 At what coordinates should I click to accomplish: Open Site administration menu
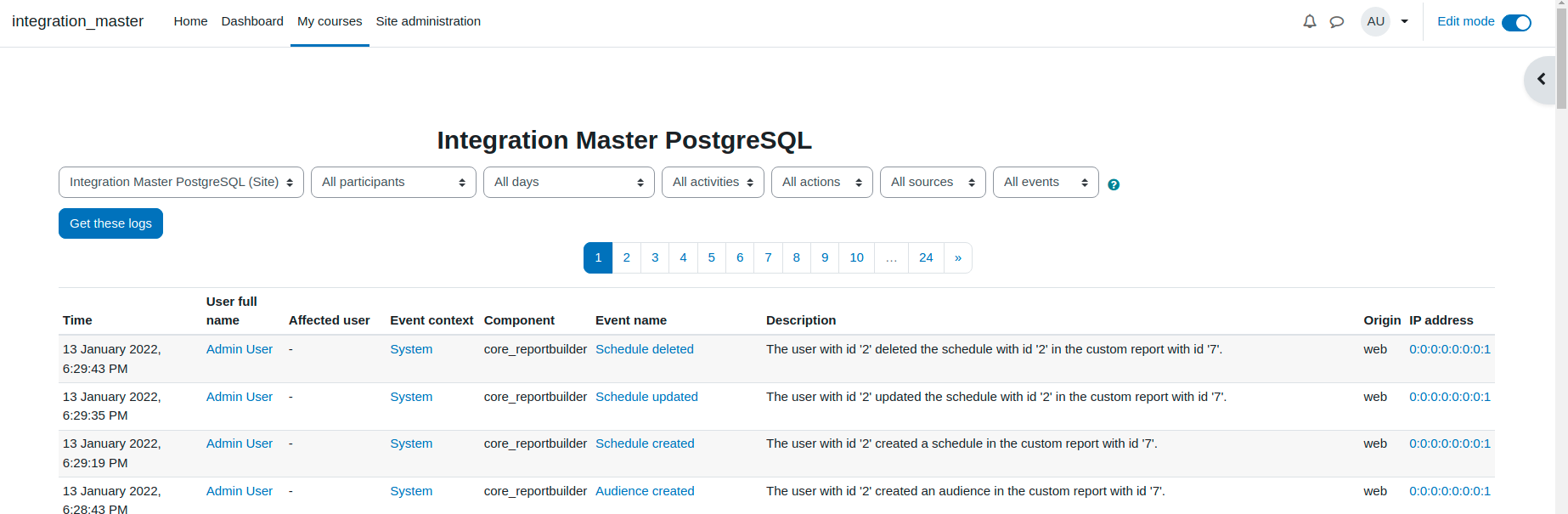click(428, 21)
